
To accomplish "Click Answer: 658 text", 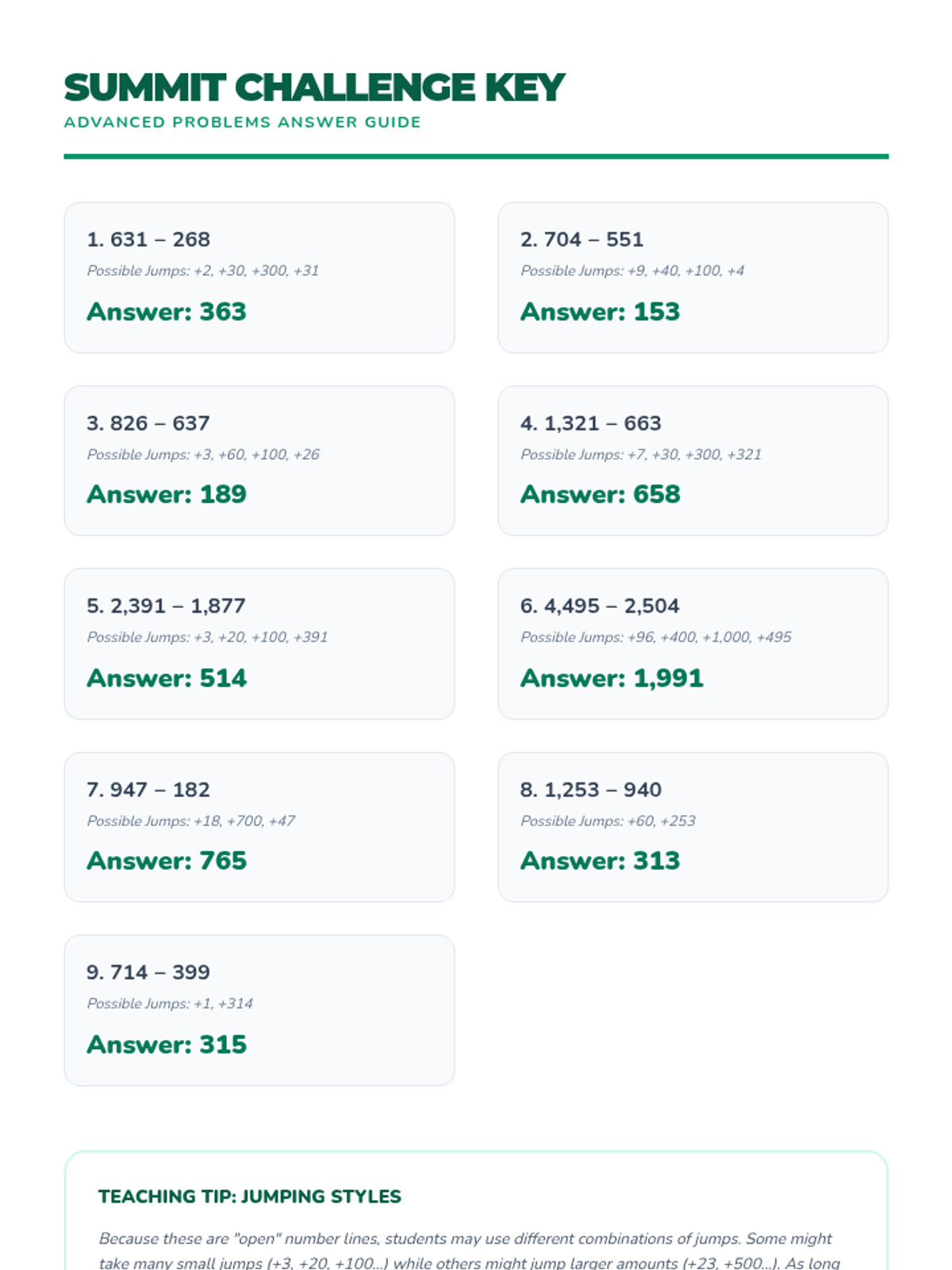I will coord(600,495).
